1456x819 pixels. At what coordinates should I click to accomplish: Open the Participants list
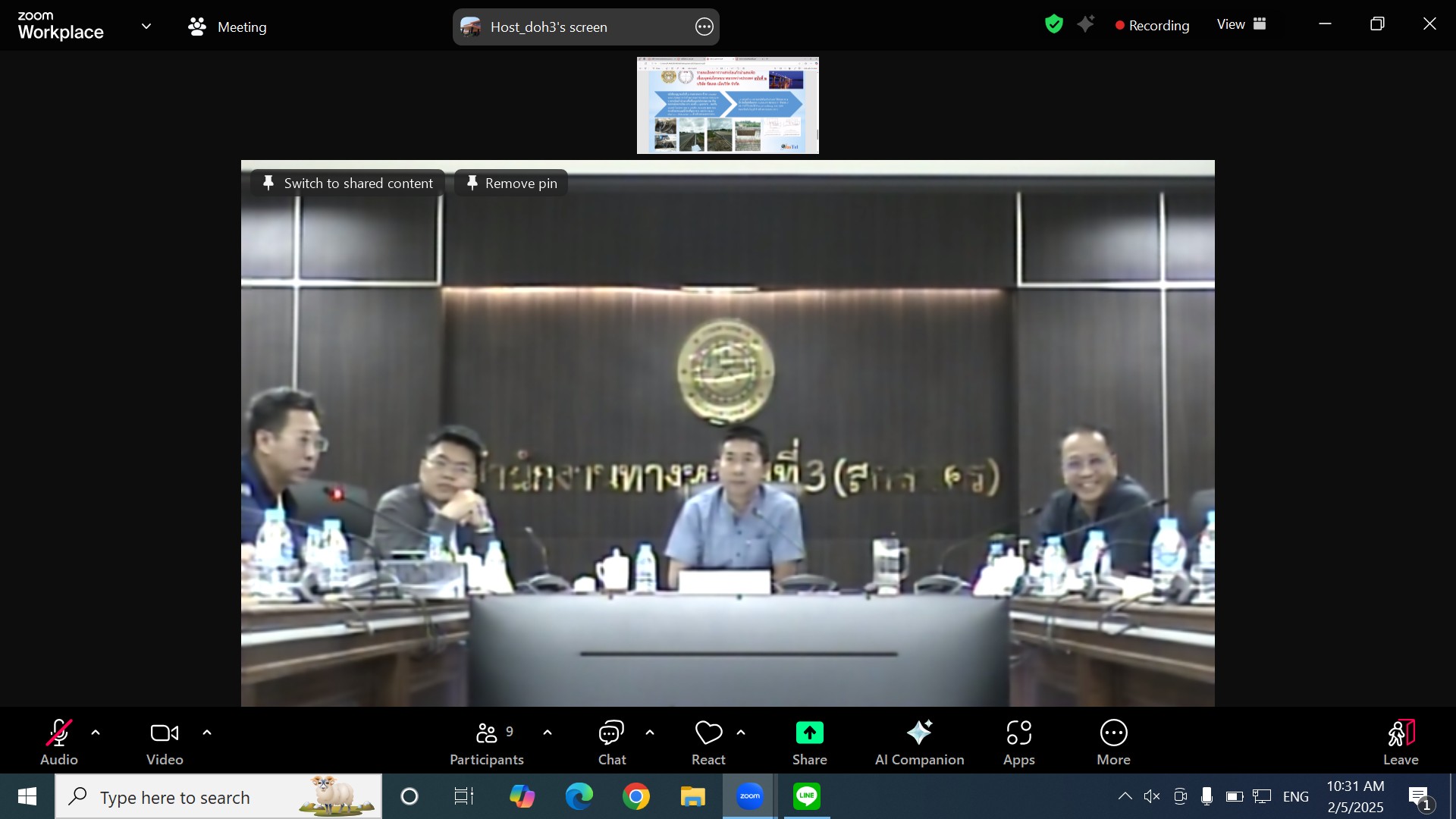487,742
